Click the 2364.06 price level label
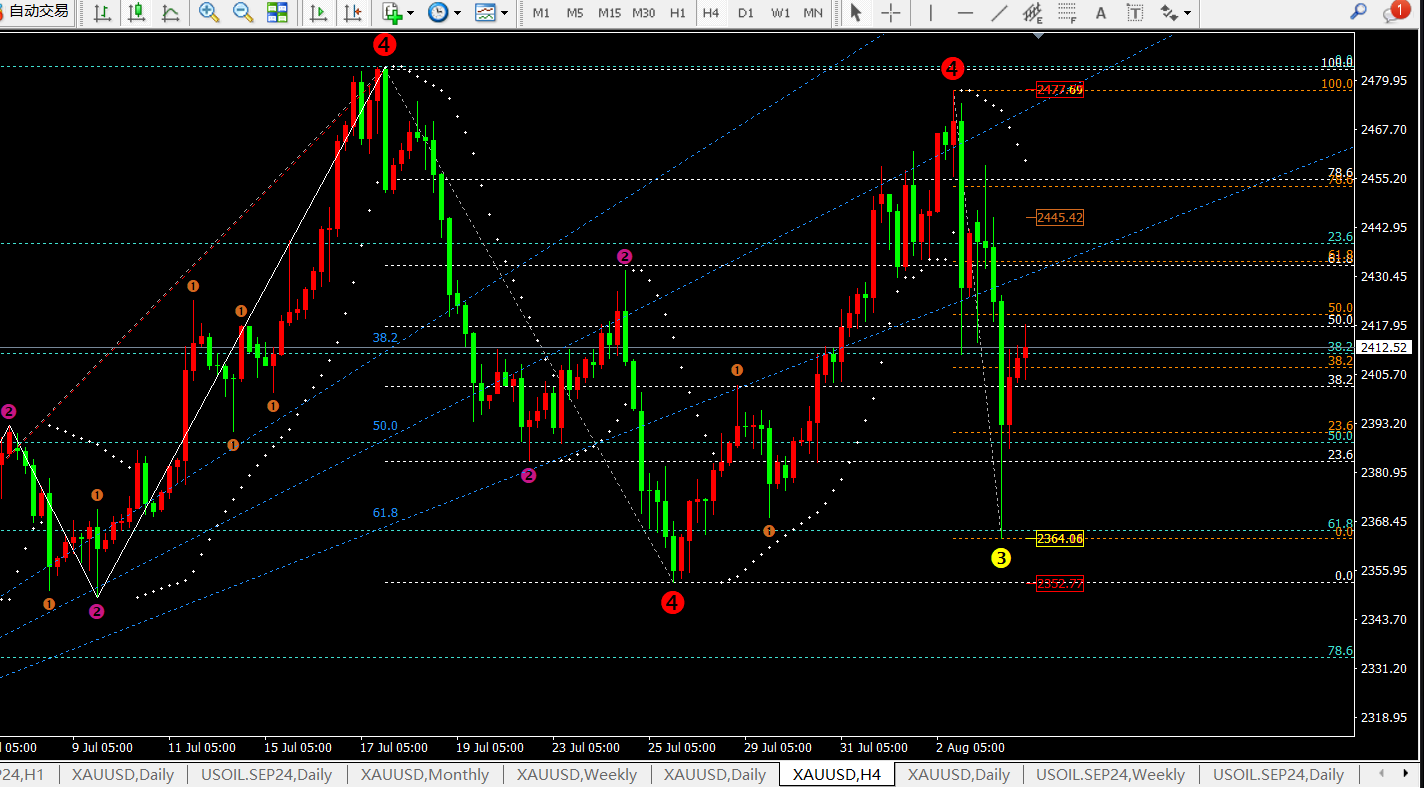Image resolution: width=1424 pixels, height=788 pixels. point(1059,539)
